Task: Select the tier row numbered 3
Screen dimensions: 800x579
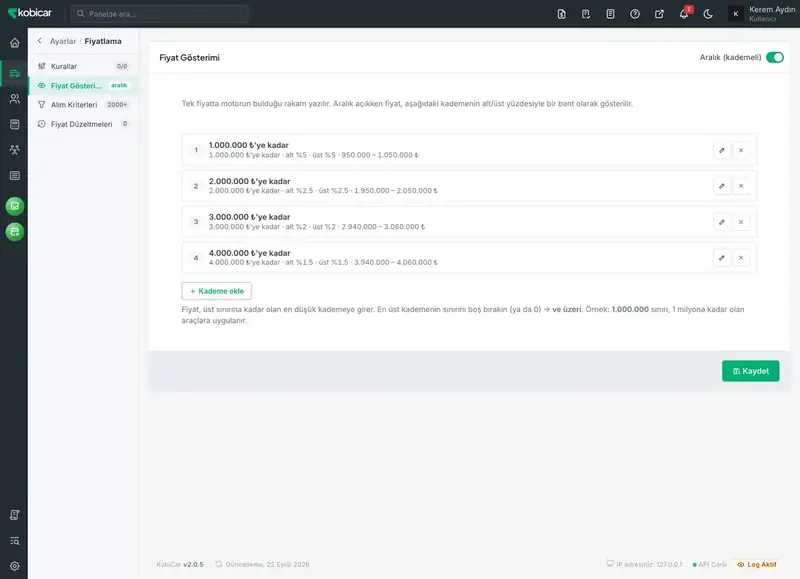Action: coord(469,222)
